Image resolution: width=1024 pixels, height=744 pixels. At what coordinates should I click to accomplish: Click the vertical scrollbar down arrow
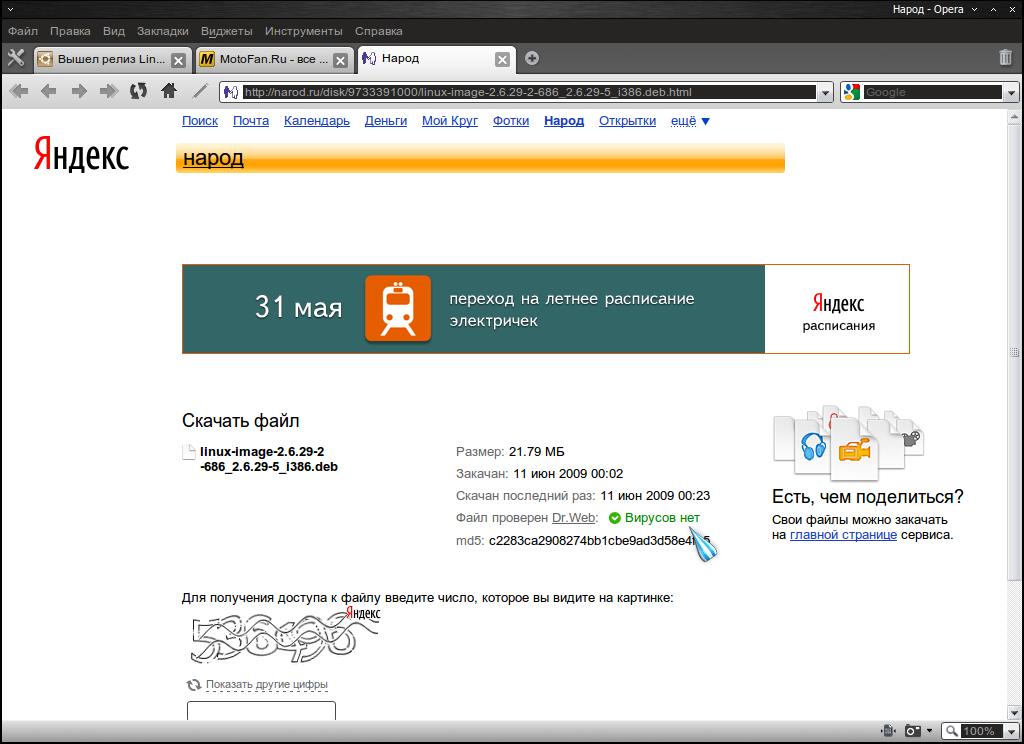tap(1014, 713)
